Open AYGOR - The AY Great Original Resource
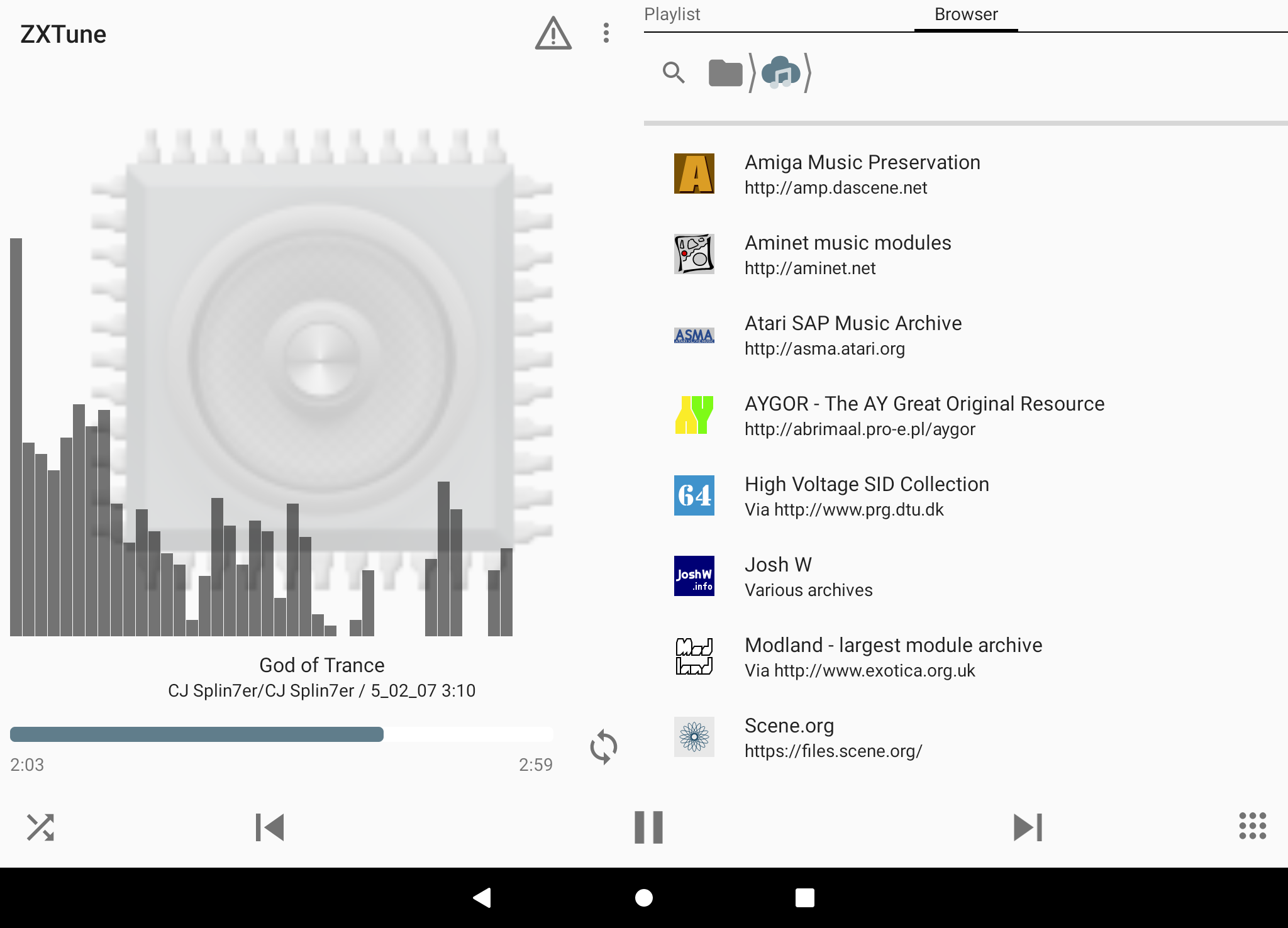 (x=966, y=415)
